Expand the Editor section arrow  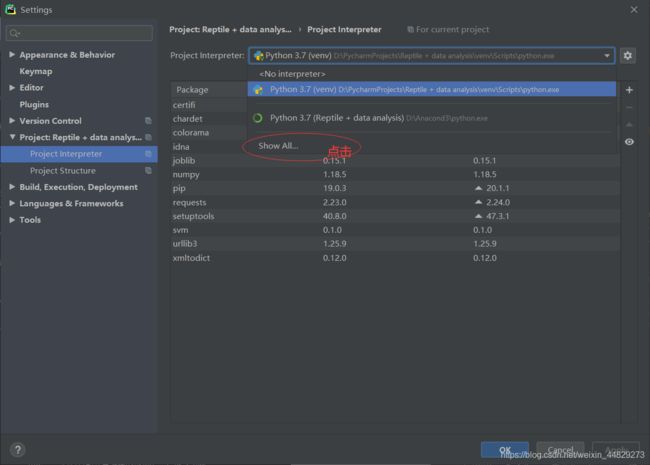[12, 87]
